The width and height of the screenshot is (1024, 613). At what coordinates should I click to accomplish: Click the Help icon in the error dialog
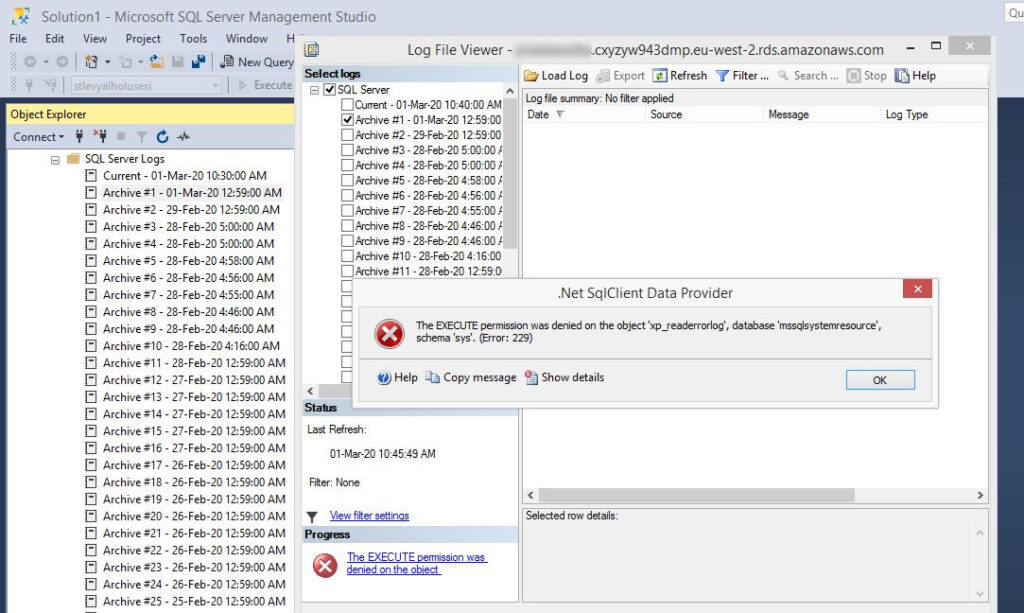pos(384,377)
